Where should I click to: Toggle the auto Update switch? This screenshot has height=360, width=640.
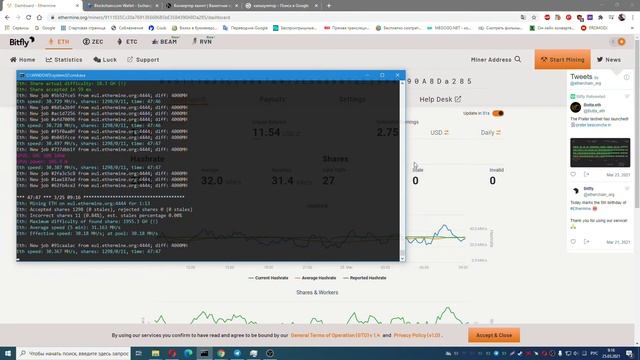point(498,113)
